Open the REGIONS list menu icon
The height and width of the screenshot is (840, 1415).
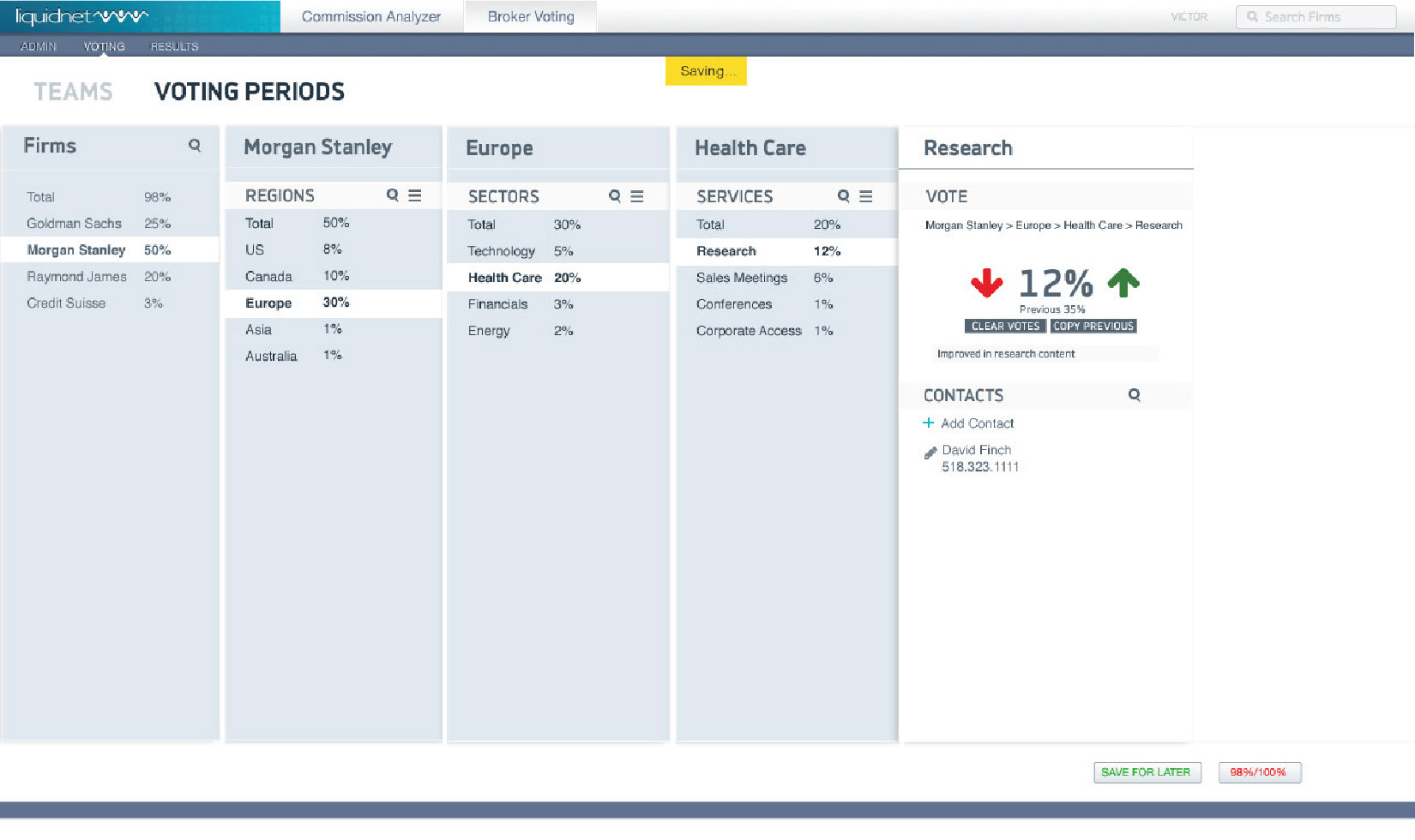(x=415, y=195)
